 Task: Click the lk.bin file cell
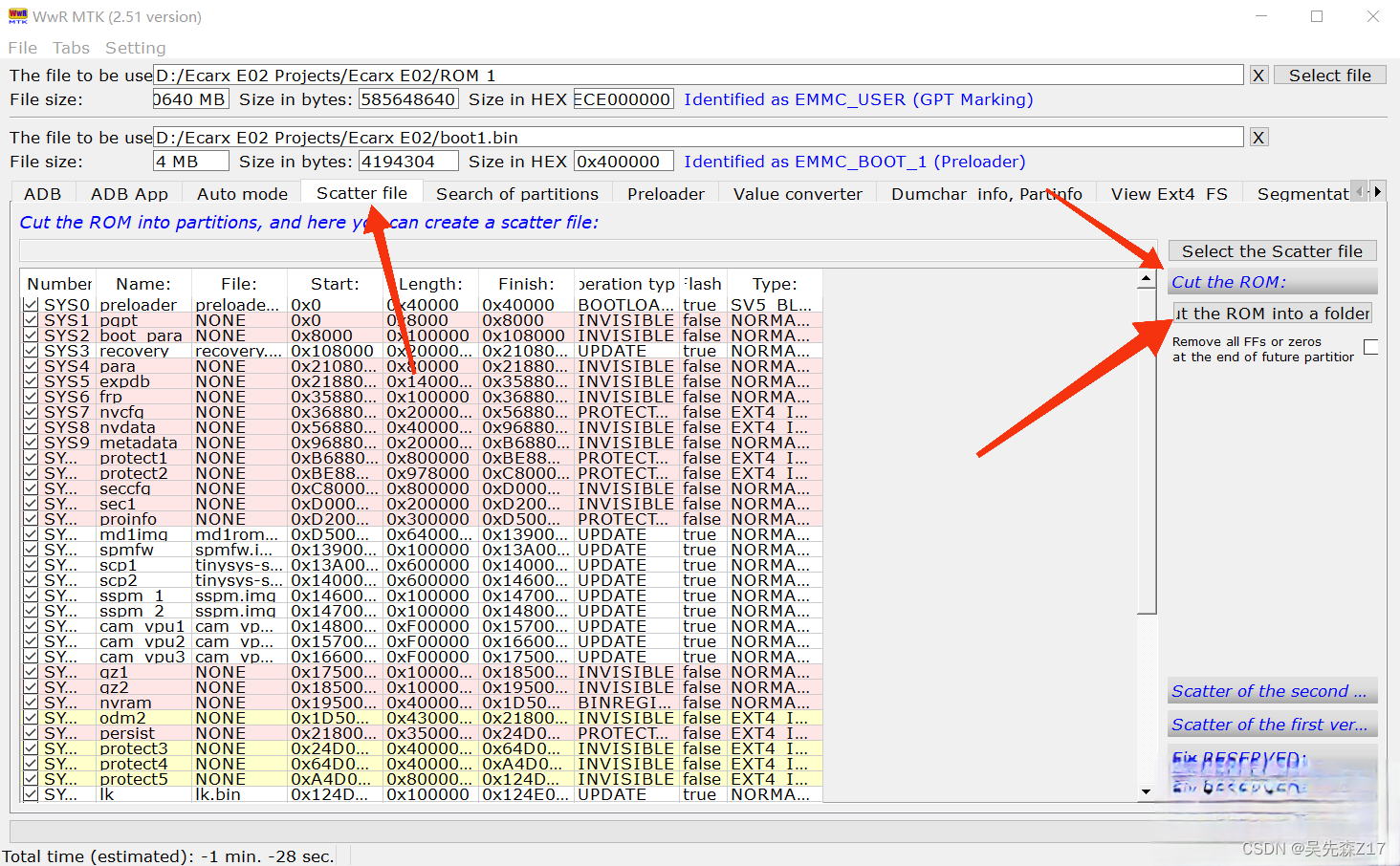coord(239,794)
